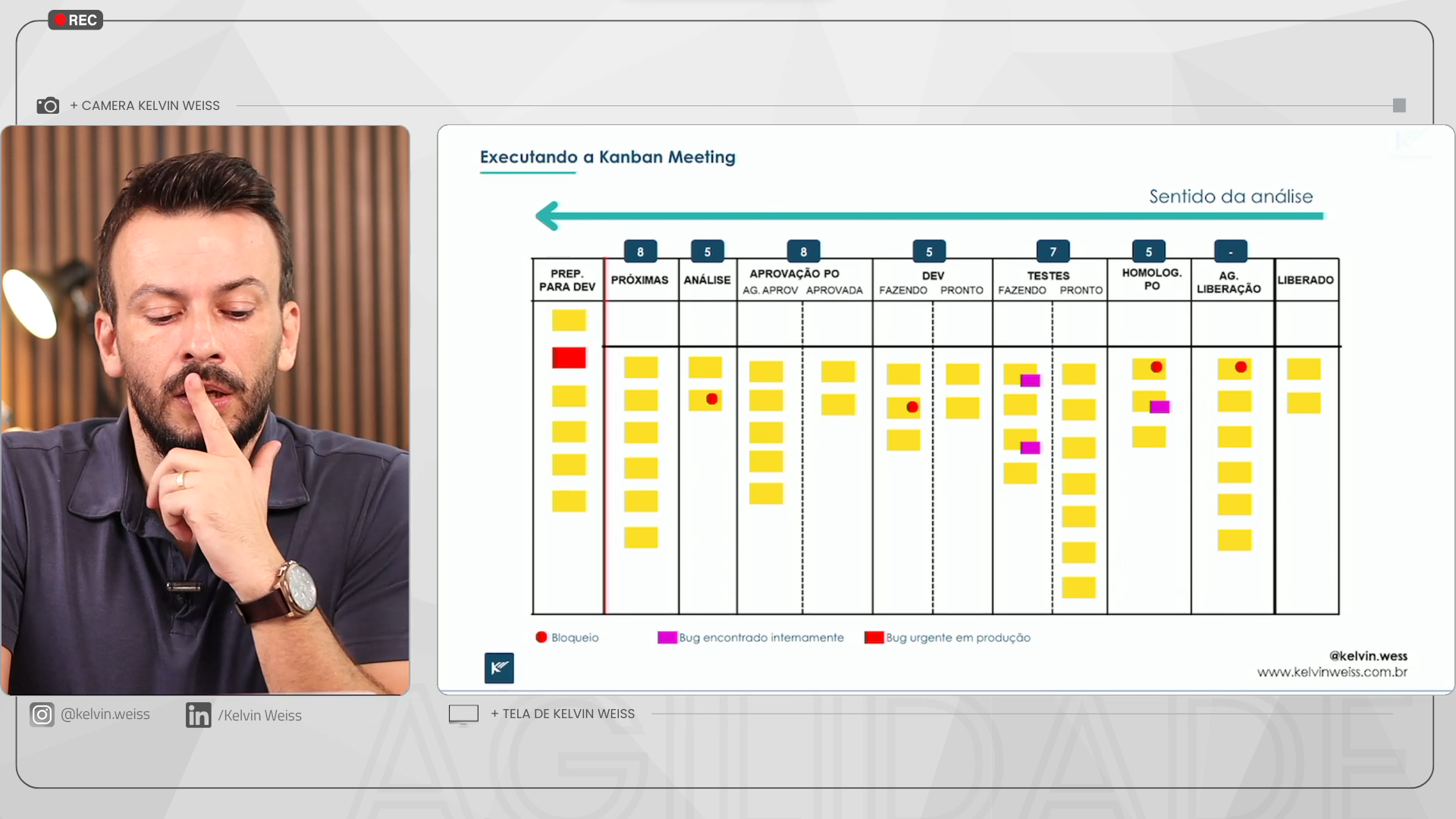Viewport: 1456px width, 819px height.
Task: Select the blocked card in Análise column
Action: pos(705,400)
